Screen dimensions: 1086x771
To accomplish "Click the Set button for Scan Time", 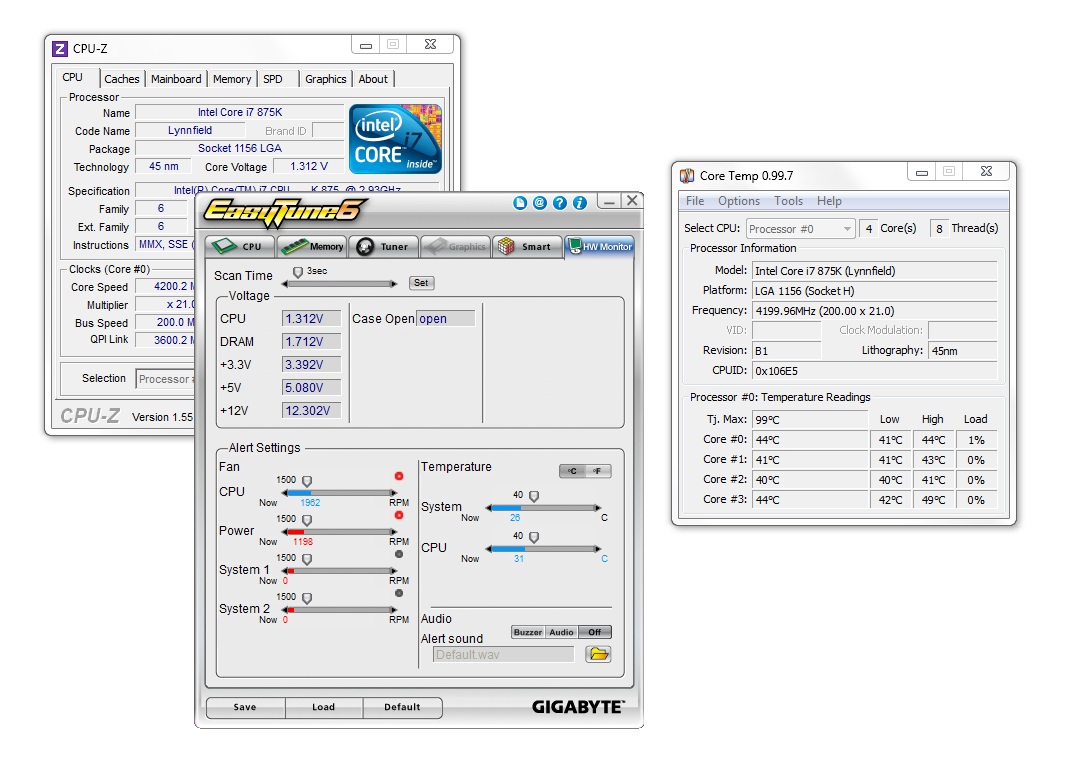I will tap(421, 283).
